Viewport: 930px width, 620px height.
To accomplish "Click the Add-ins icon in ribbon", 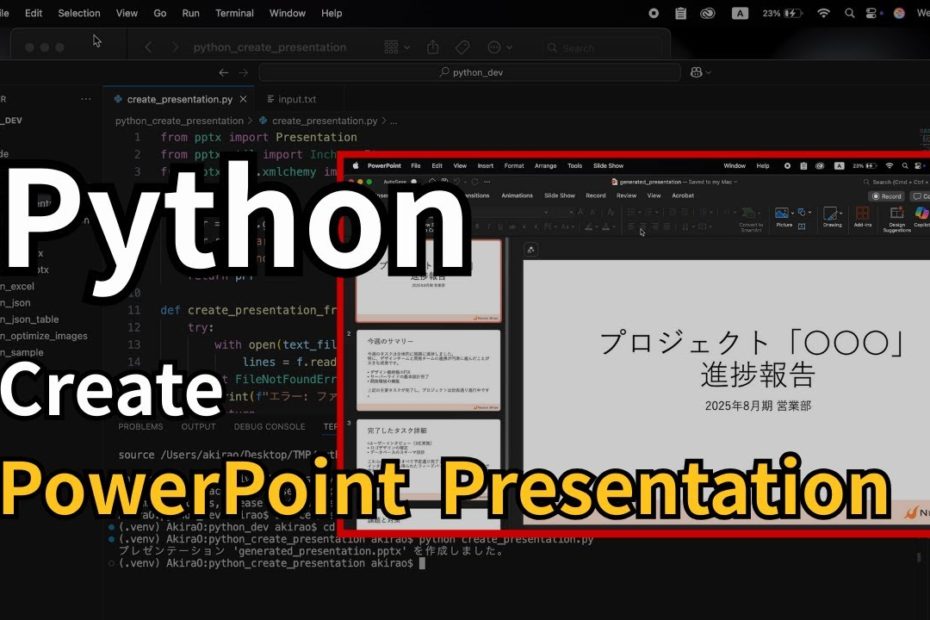I will (862, 214).
